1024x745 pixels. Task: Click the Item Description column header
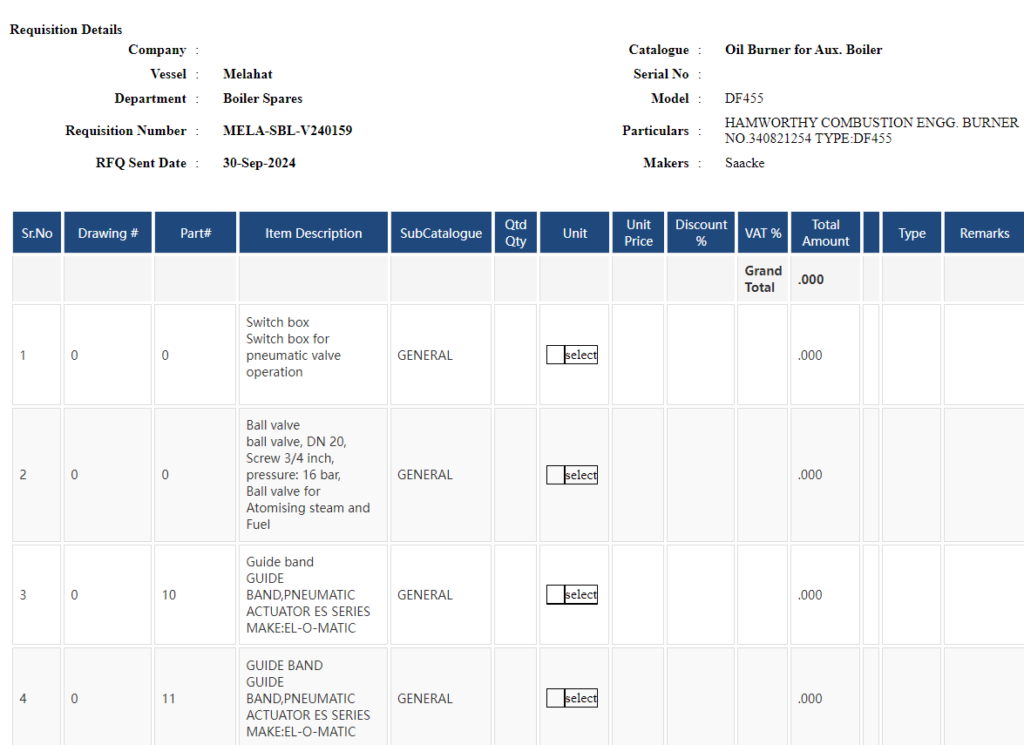coord(313,233)
